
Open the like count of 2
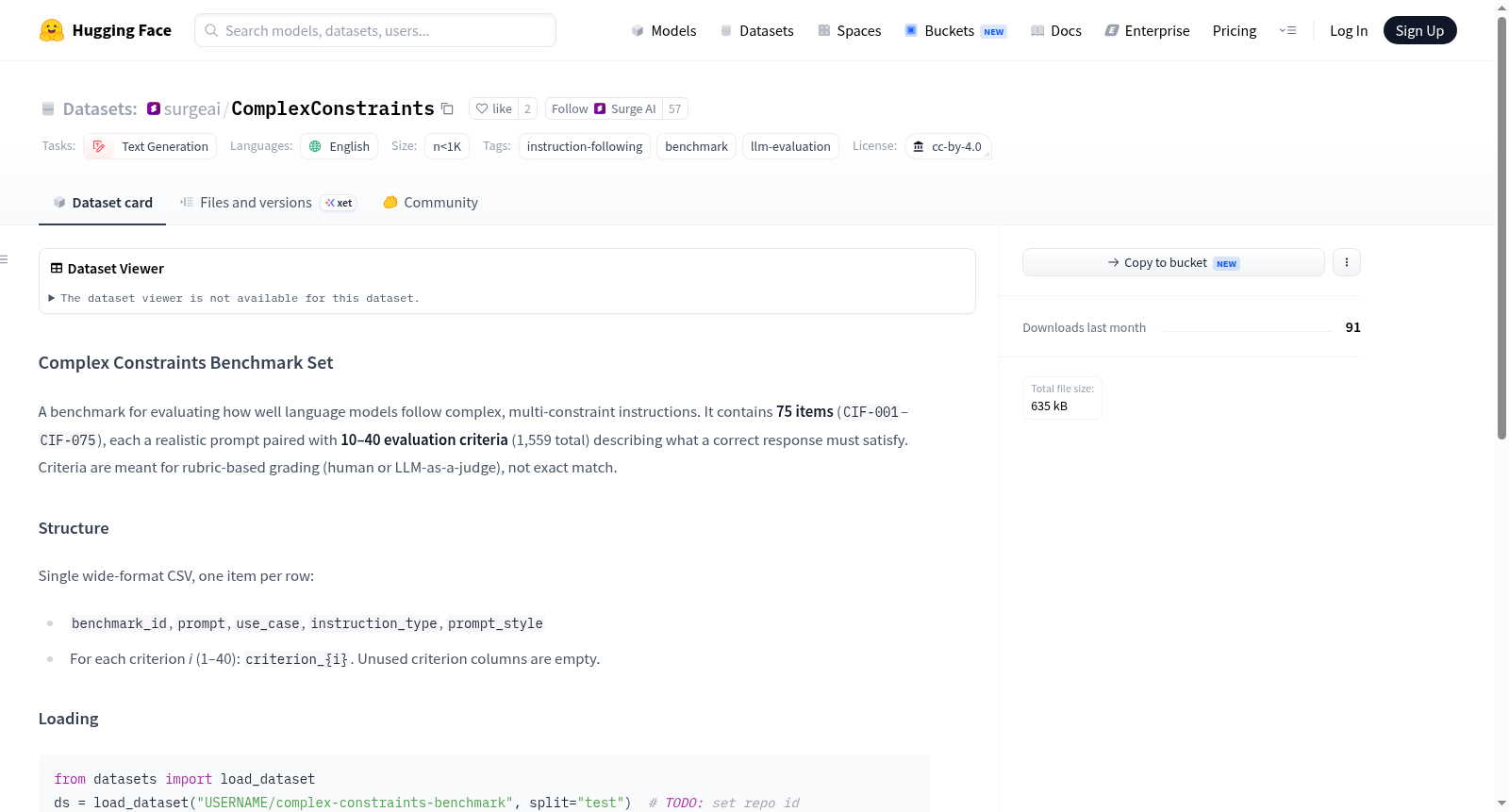527,109
